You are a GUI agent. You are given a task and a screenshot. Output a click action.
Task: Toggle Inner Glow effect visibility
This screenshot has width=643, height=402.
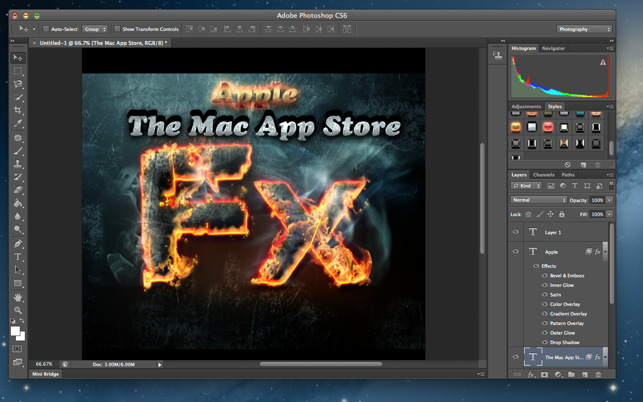[545, 285]
